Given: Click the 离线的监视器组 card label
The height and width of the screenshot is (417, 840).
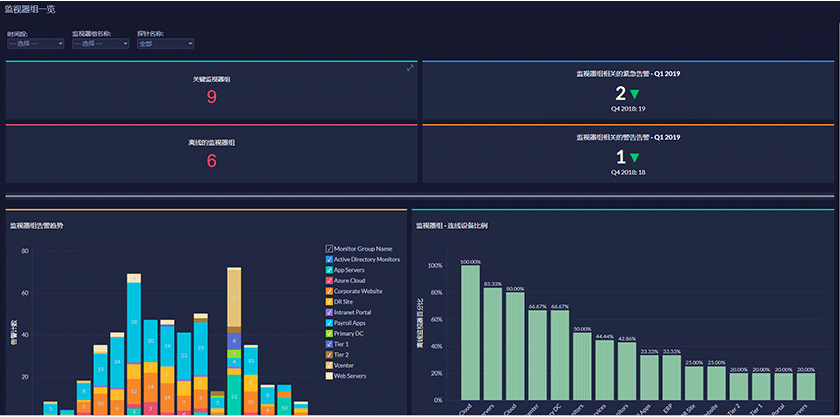Looking at the screenshot, I should [x=212, y=143].
